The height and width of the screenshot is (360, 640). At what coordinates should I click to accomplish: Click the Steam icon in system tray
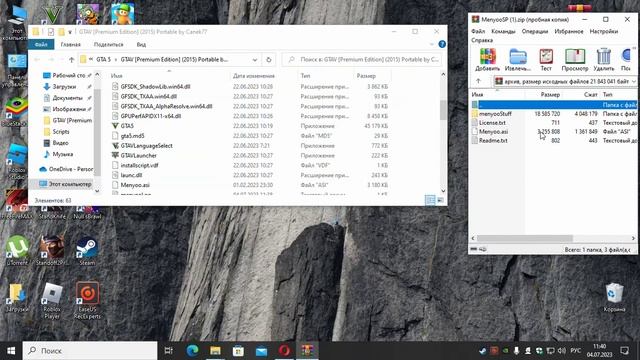482,351
